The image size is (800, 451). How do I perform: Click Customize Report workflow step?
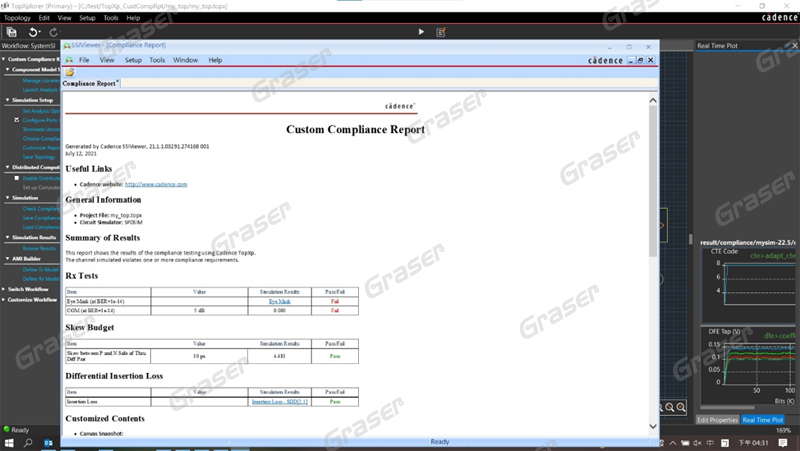point(41,147)
